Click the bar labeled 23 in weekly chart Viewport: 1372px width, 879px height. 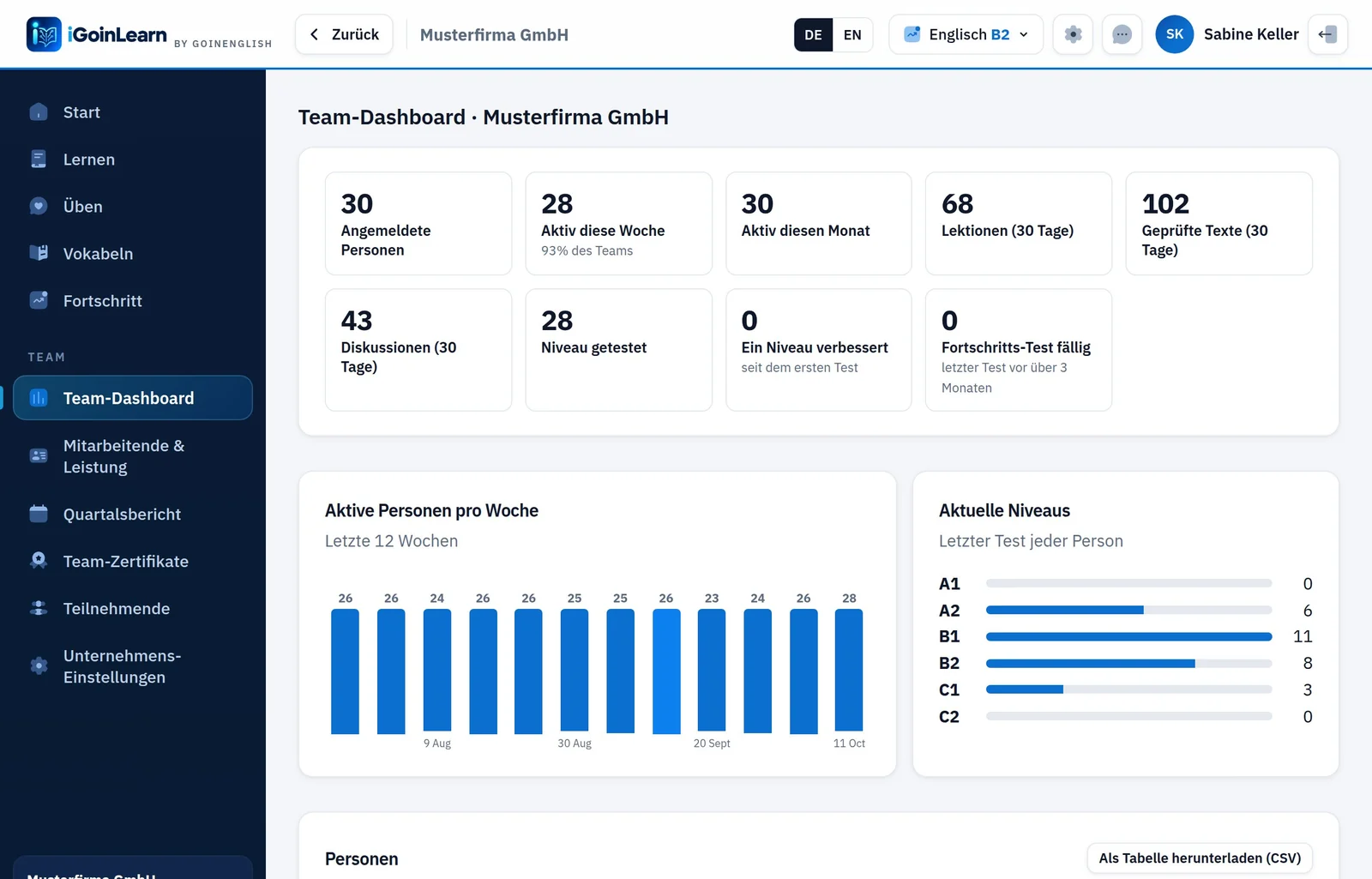tap(712, 670)
